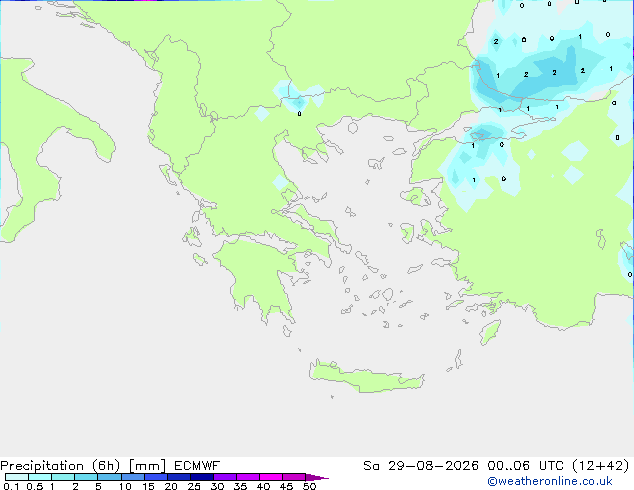Click the legend value label '25'
Screen dimensions: 634x490
tap(194, 486)
